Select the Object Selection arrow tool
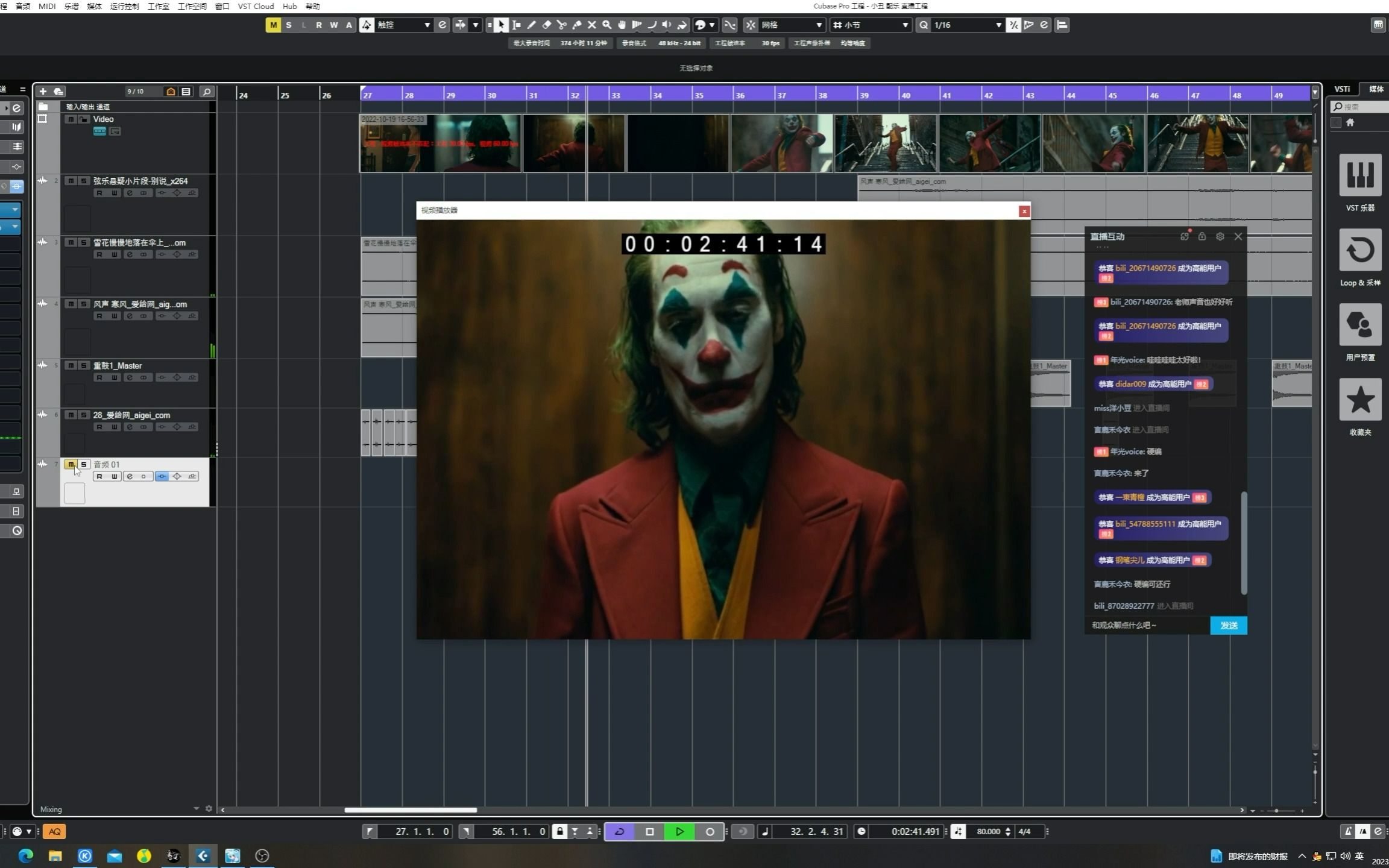The width and height of the screenshot is (1389, 868). [501, 25]
